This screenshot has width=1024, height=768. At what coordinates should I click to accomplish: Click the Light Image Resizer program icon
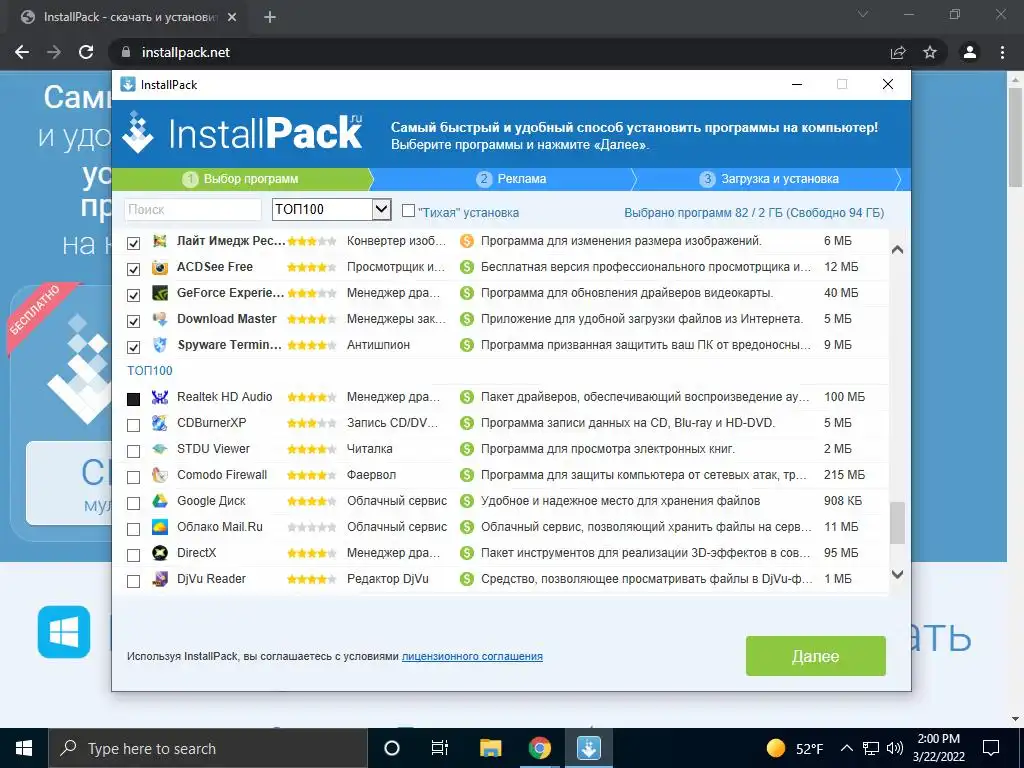(160, 241)
